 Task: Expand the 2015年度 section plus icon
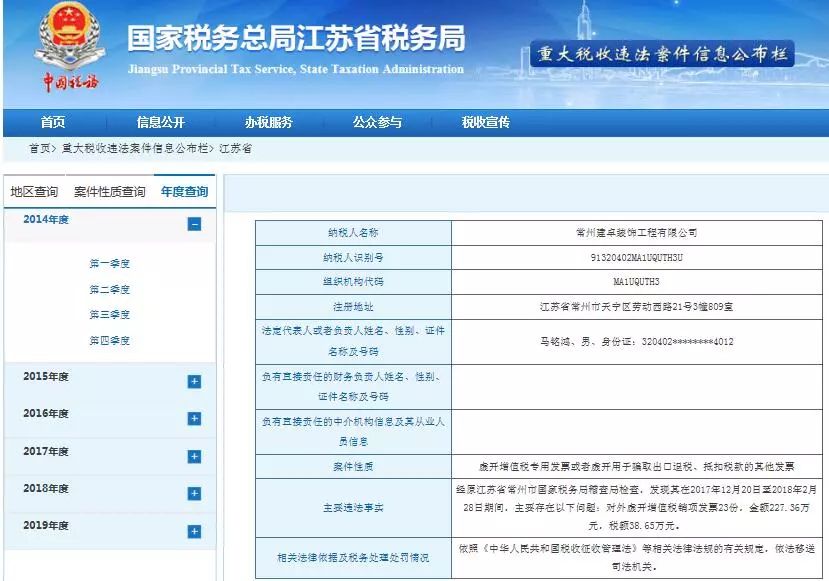(194, 382)
